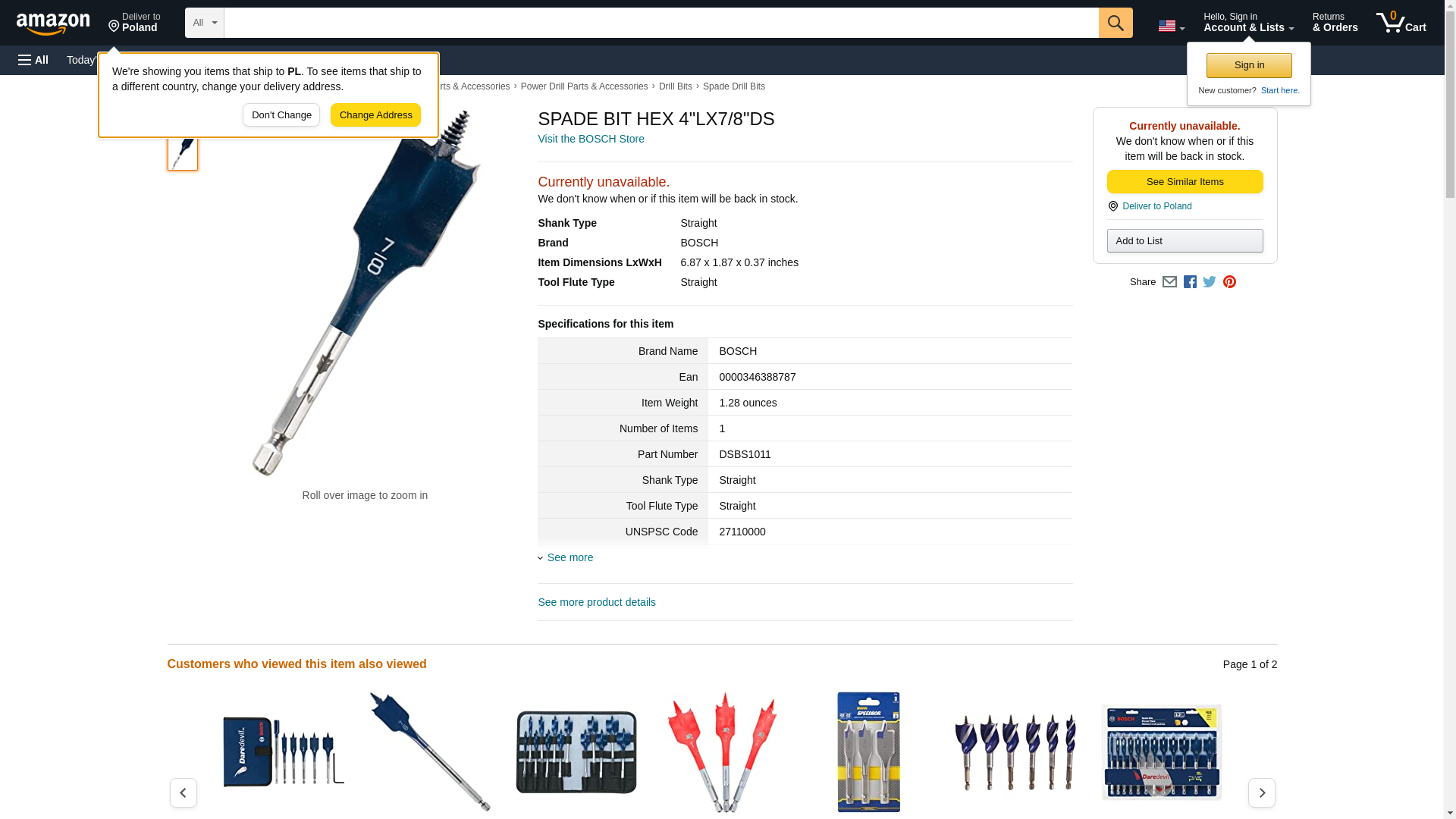The width and height of the screenshot is (1456, 819).
Task: Open the language flag dropdown
Action: pos(1171,26)
